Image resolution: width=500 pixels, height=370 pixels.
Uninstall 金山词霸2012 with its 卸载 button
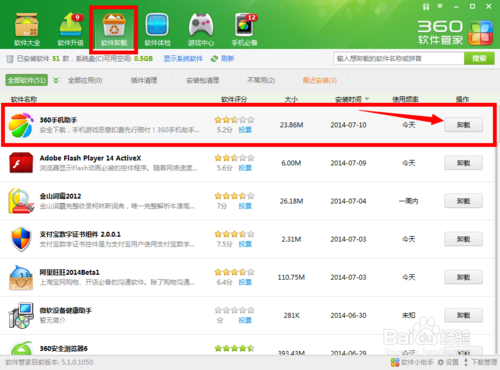(463, 201)
